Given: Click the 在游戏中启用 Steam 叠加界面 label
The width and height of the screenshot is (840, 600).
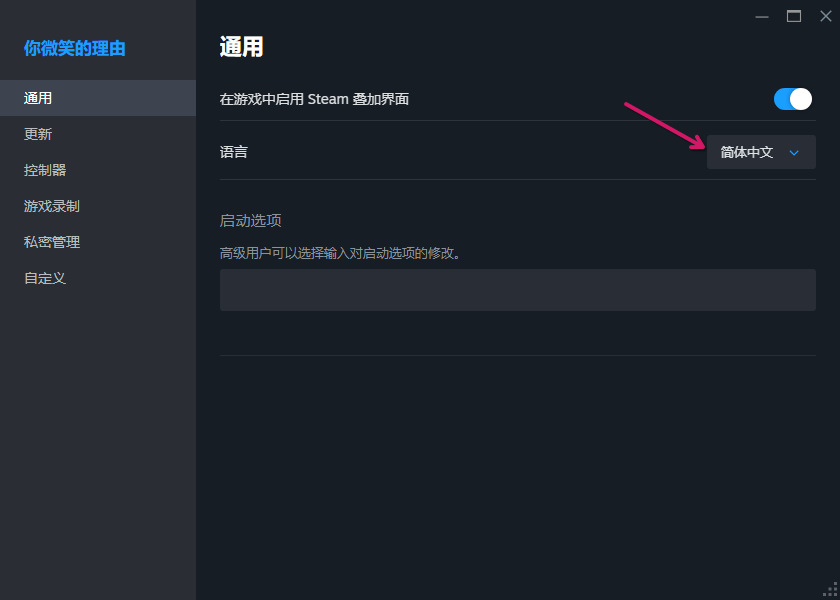Looking at the screenshot, I should [314, 99].
